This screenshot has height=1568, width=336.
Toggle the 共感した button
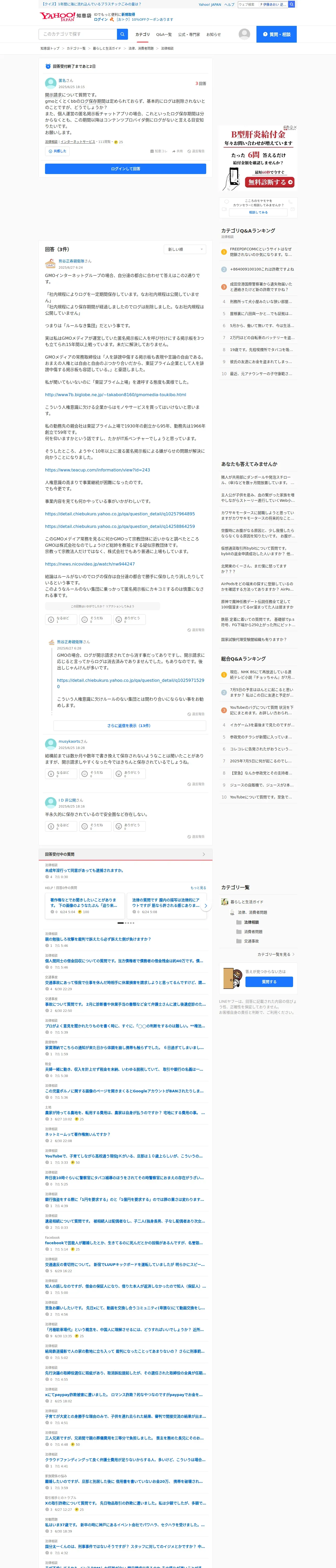coord(57,151)
